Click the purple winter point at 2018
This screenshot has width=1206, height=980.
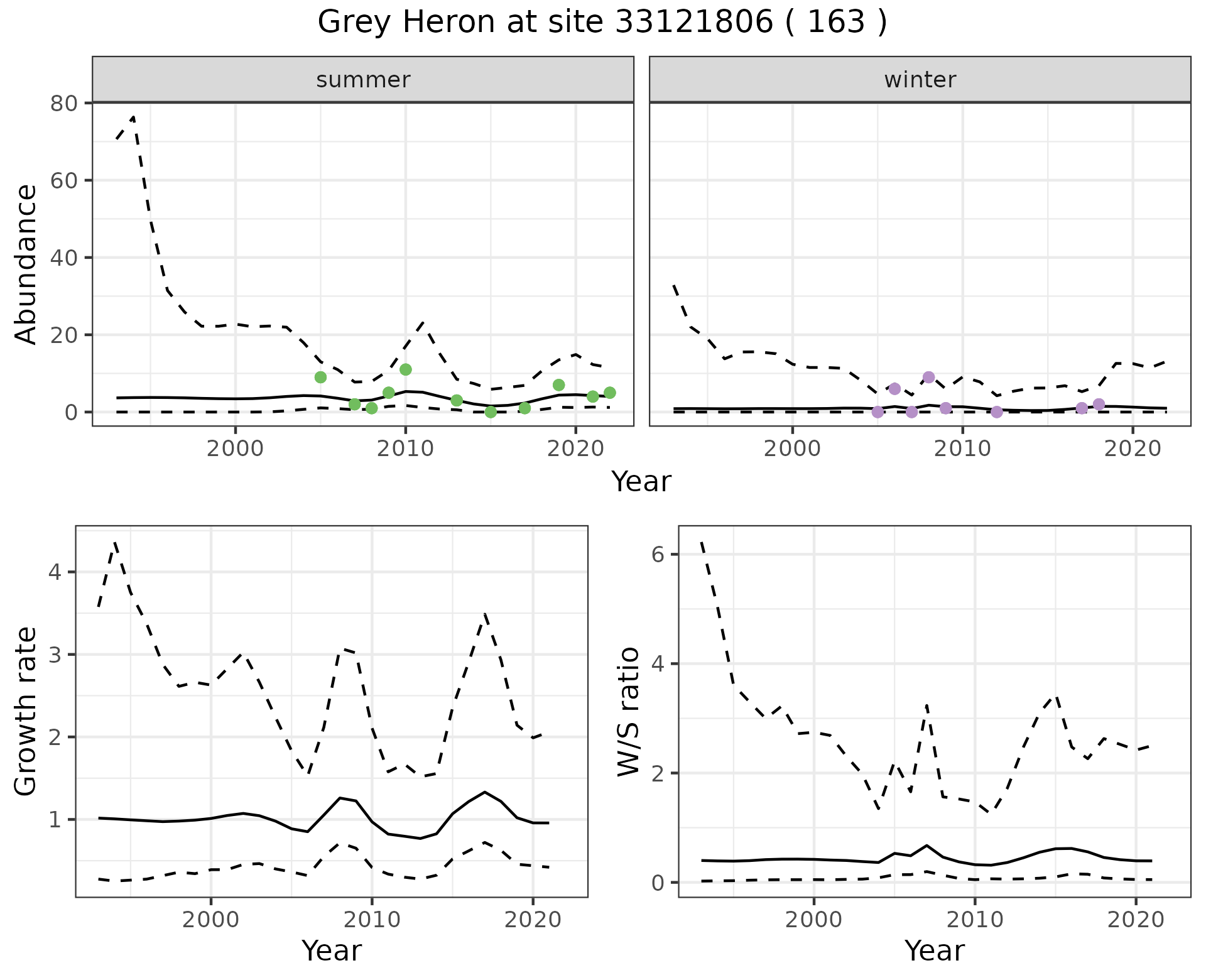(x=1099, y=404)
